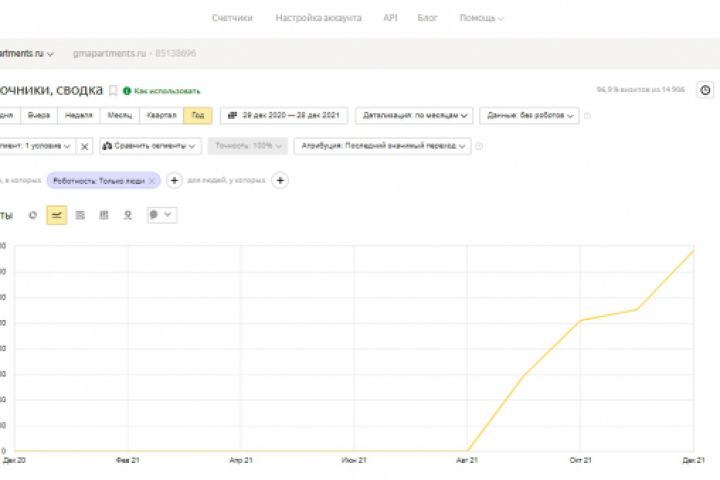Select the Неделя period tab
Viewport: 720px width, 480px height.
(79, 115)
